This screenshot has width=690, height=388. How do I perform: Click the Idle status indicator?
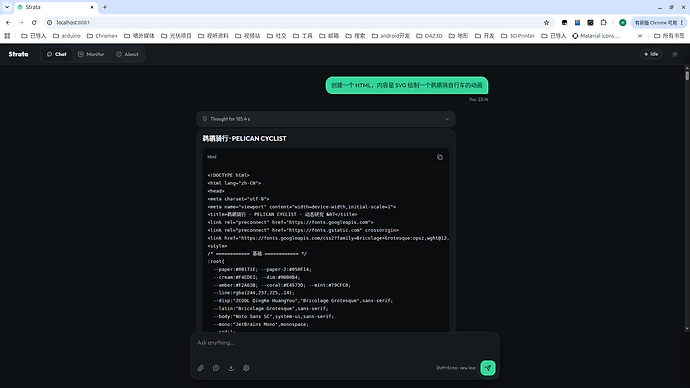[x=651, y=54]
